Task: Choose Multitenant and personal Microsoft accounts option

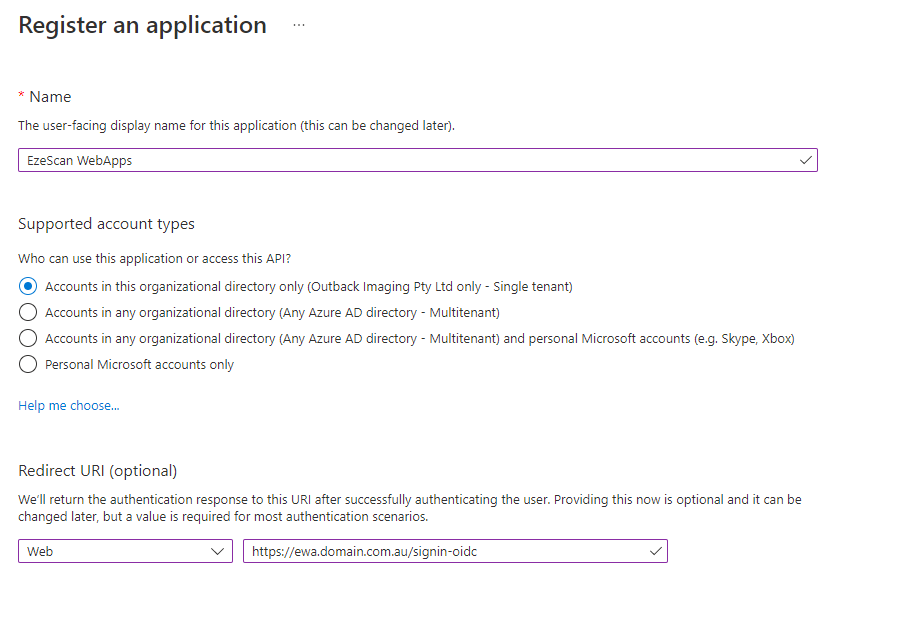Action: (28, 338)
